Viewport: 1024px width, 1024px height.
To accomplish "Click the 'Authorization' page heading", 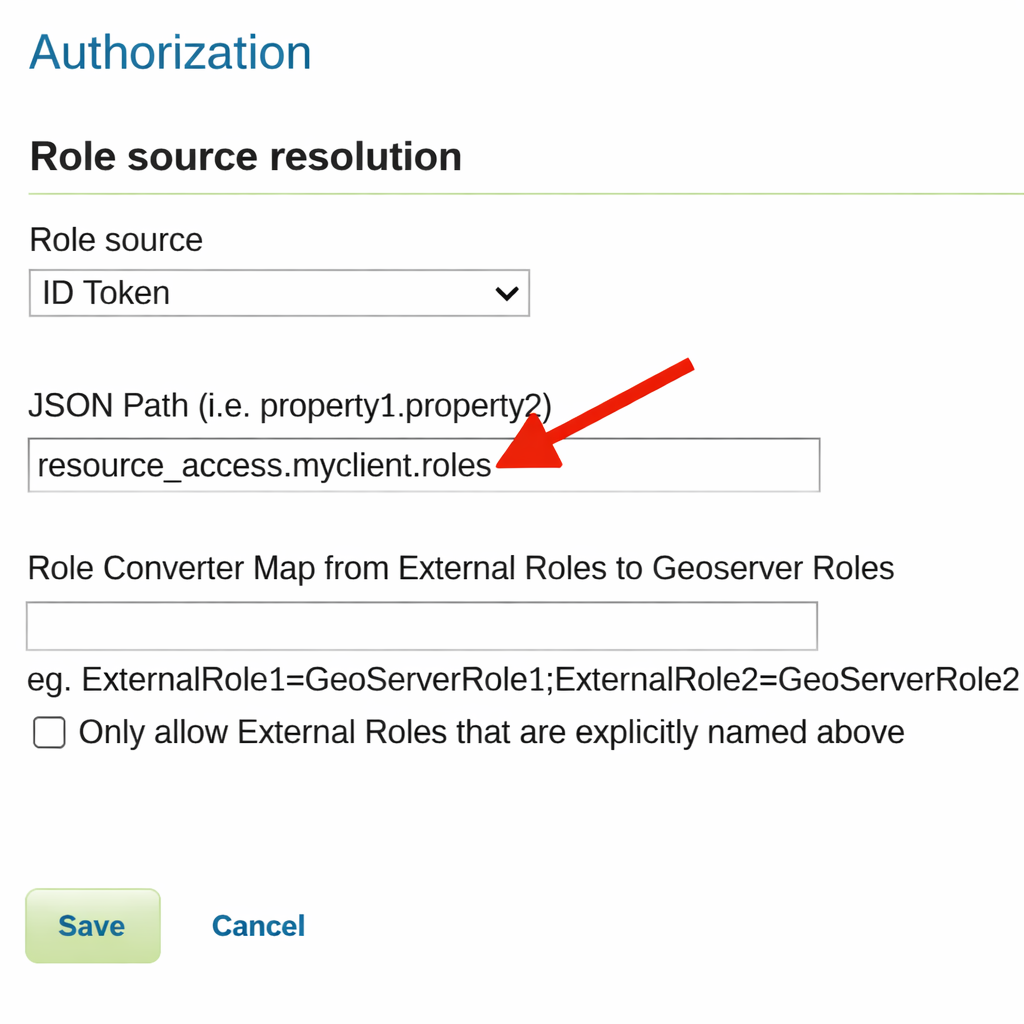I will [170, 52].
